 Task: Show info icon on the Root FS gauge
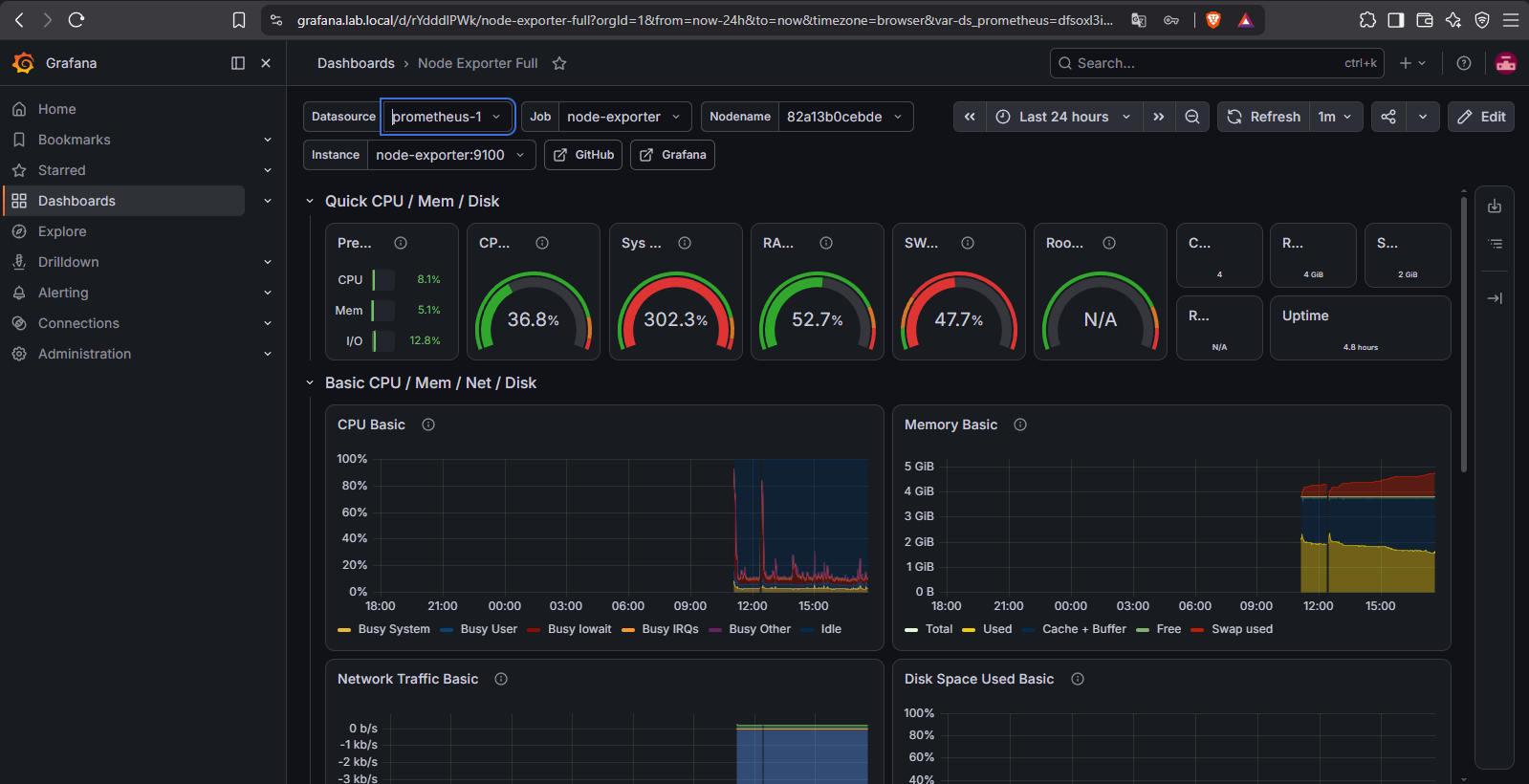click(x=1109, y=243)
